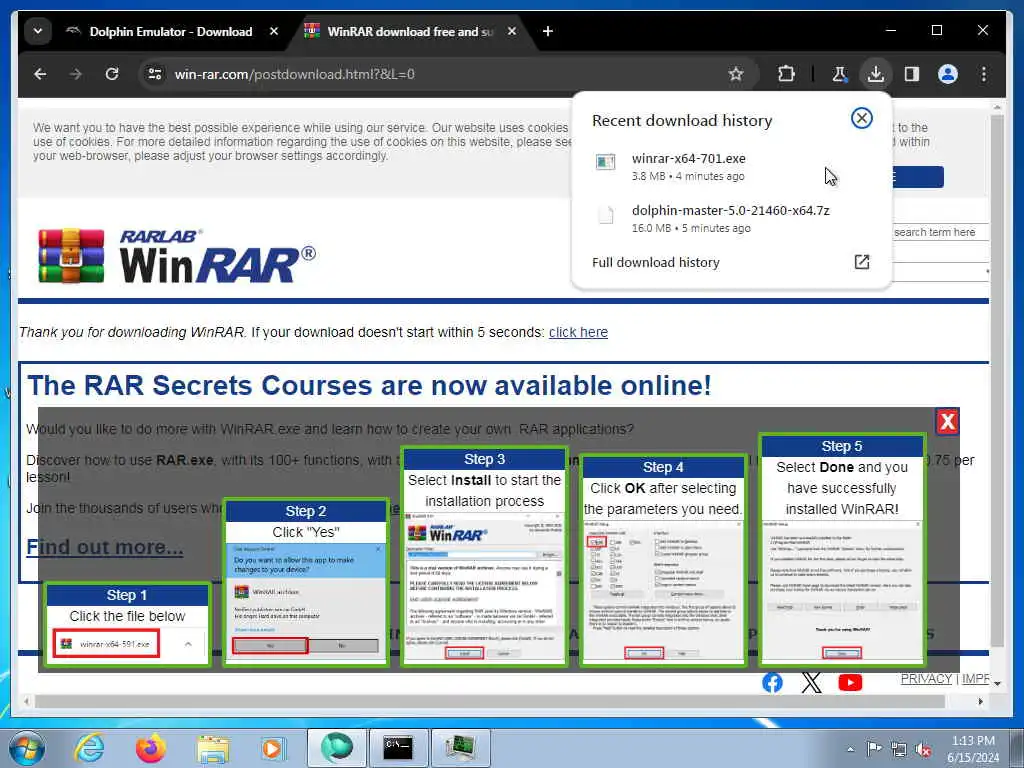
Task: Open the Windows Start menu
Action: (27, 748)
